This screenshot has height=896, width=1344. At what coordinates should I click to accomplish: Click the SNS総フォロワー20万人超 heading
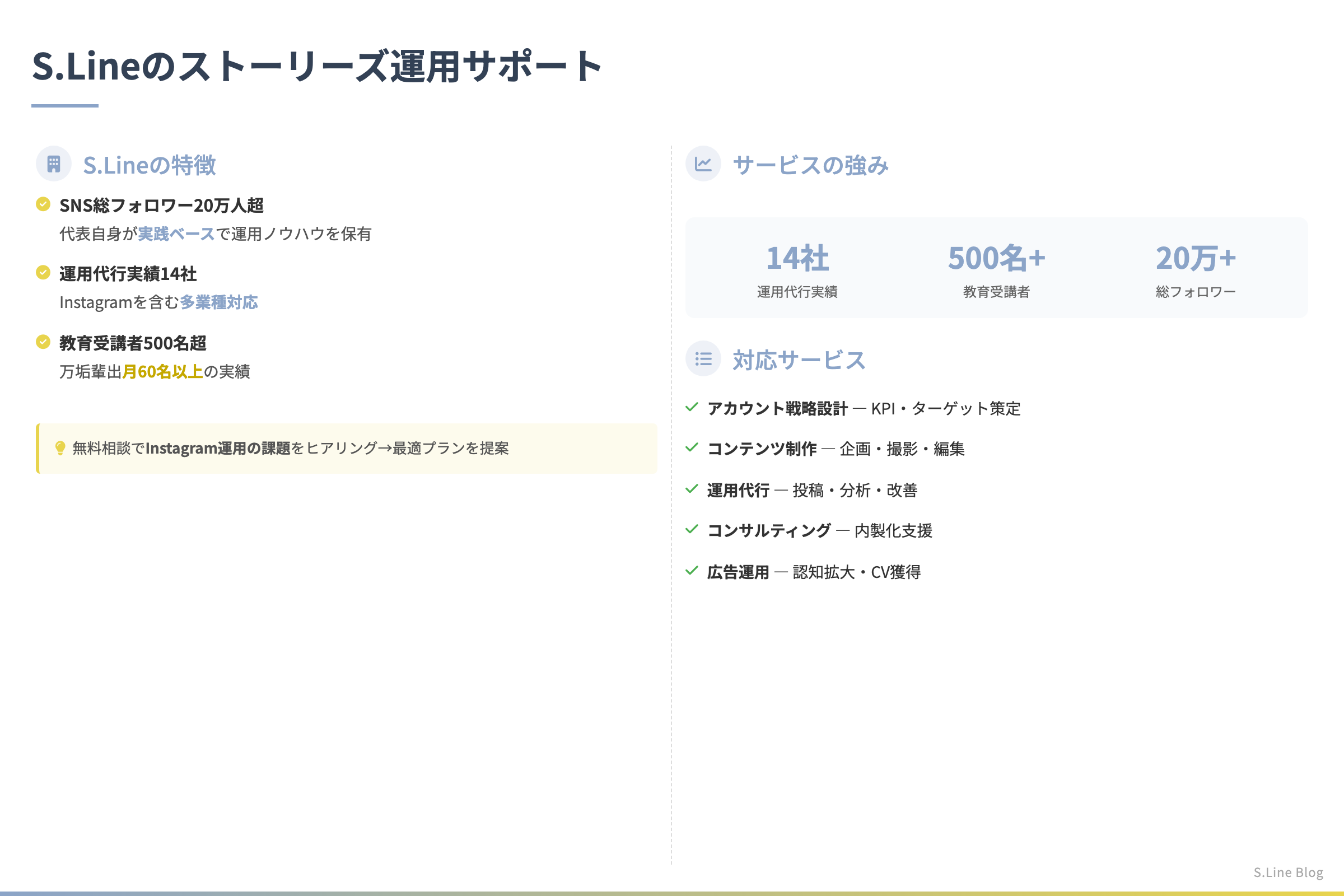pos(161,205)
